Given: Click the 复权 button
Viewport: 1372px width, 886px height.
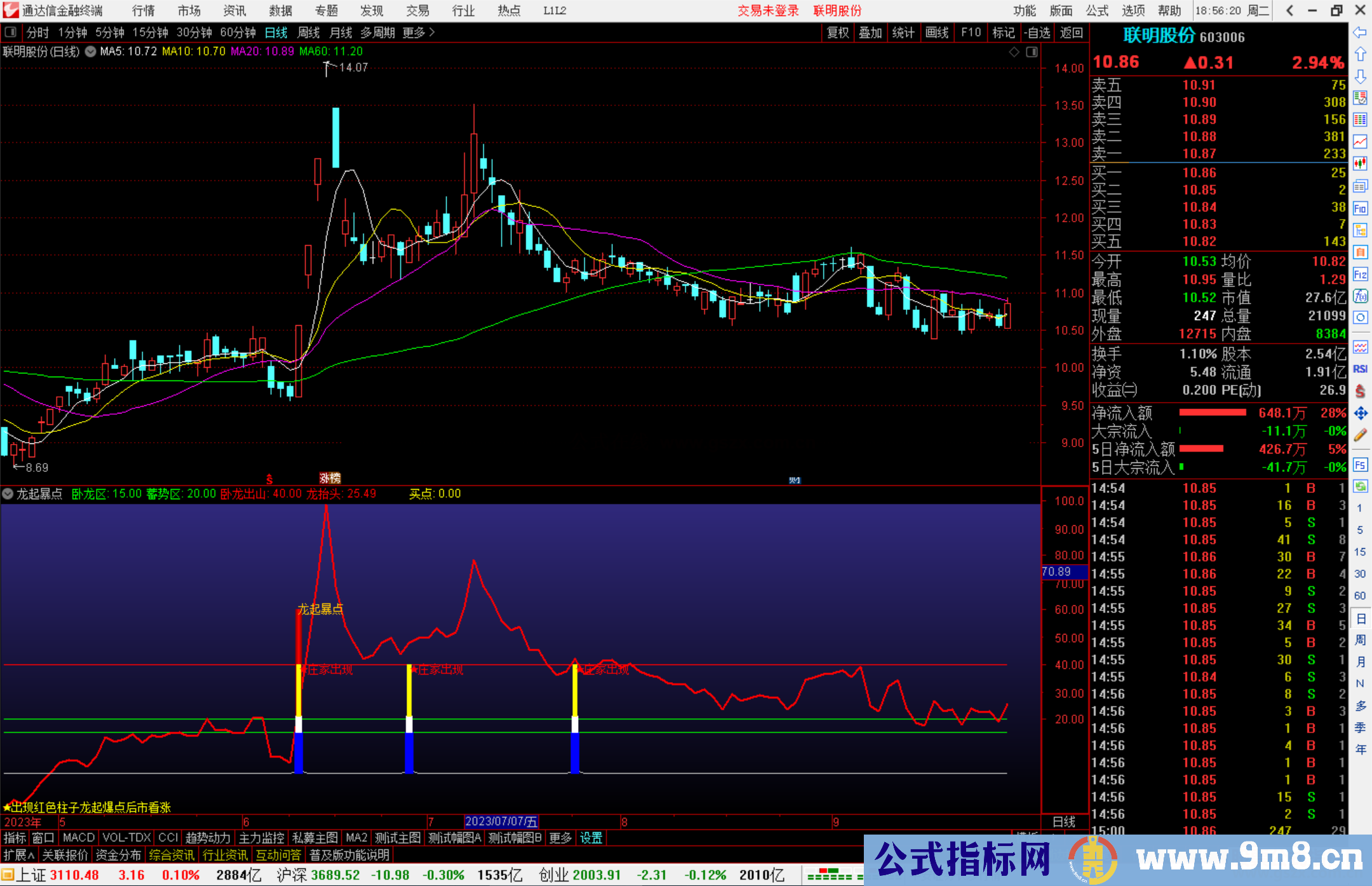Looking at the screenshot, I should (x=838, y=32).
